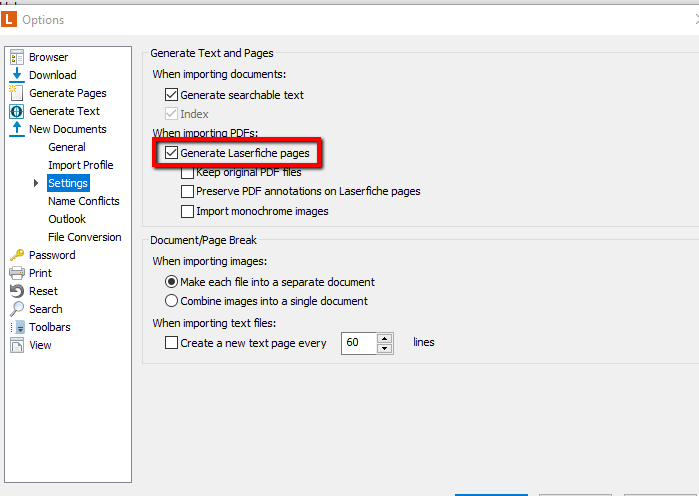Click the New Documents upload arrow icon

(17, 129)
